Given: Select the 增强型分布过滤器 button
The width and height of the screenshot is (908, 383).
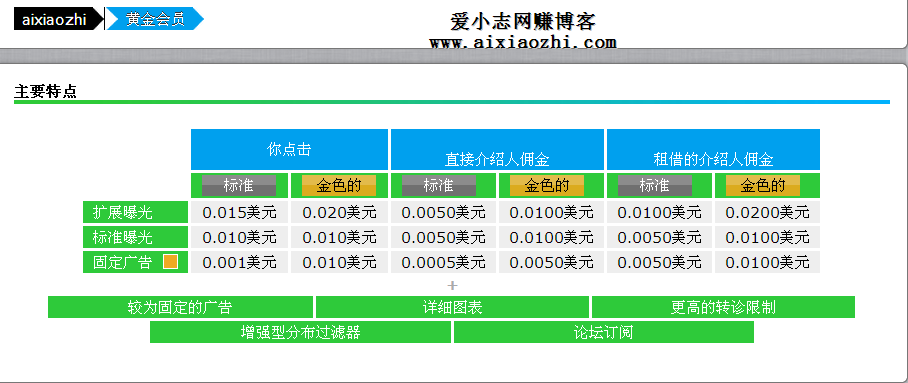Looking at the screenshot, I should 300,332.
